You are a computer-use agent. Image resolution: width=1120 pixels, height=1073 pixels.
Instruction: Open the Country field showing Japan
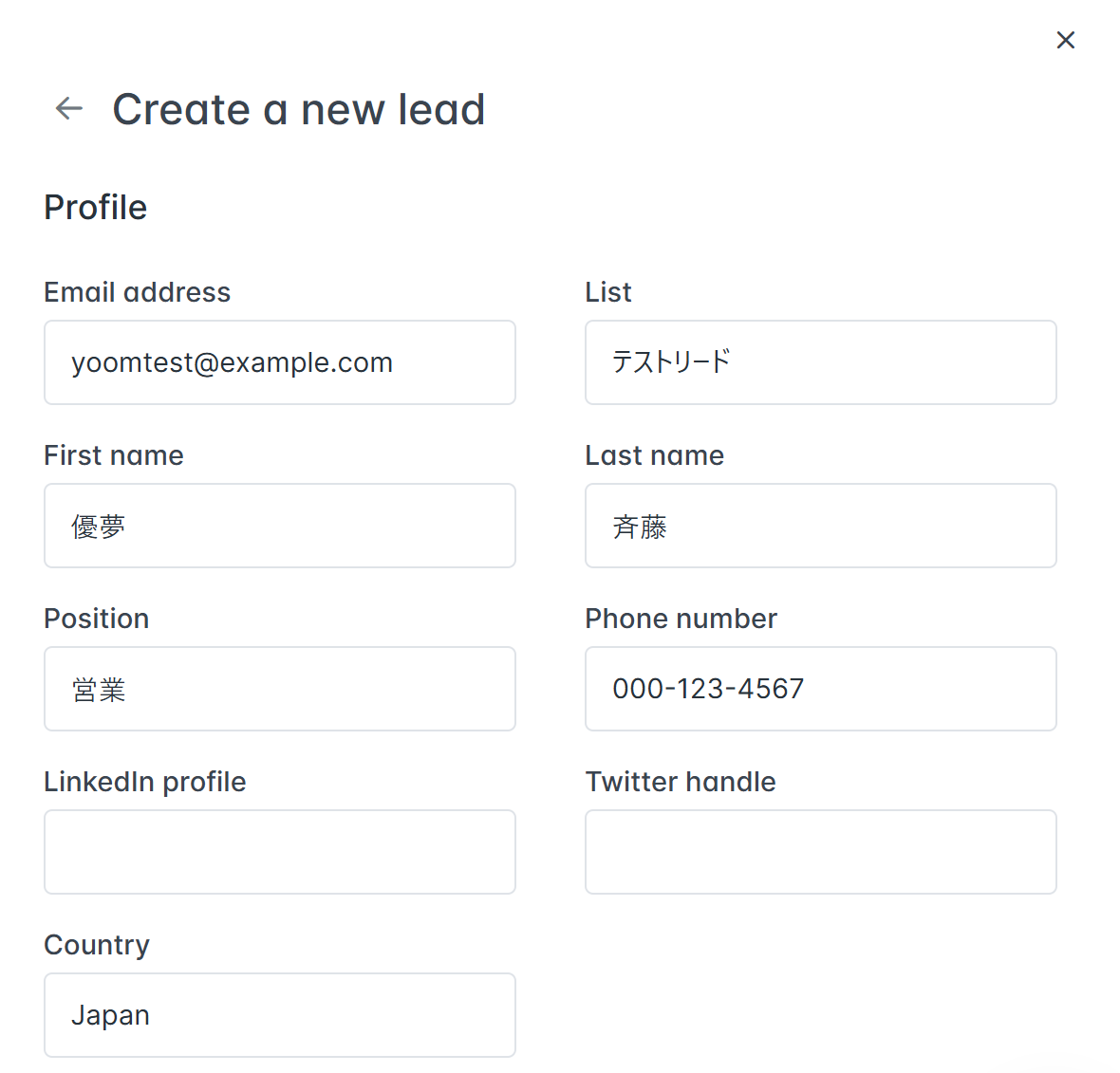click(279, 1015)
